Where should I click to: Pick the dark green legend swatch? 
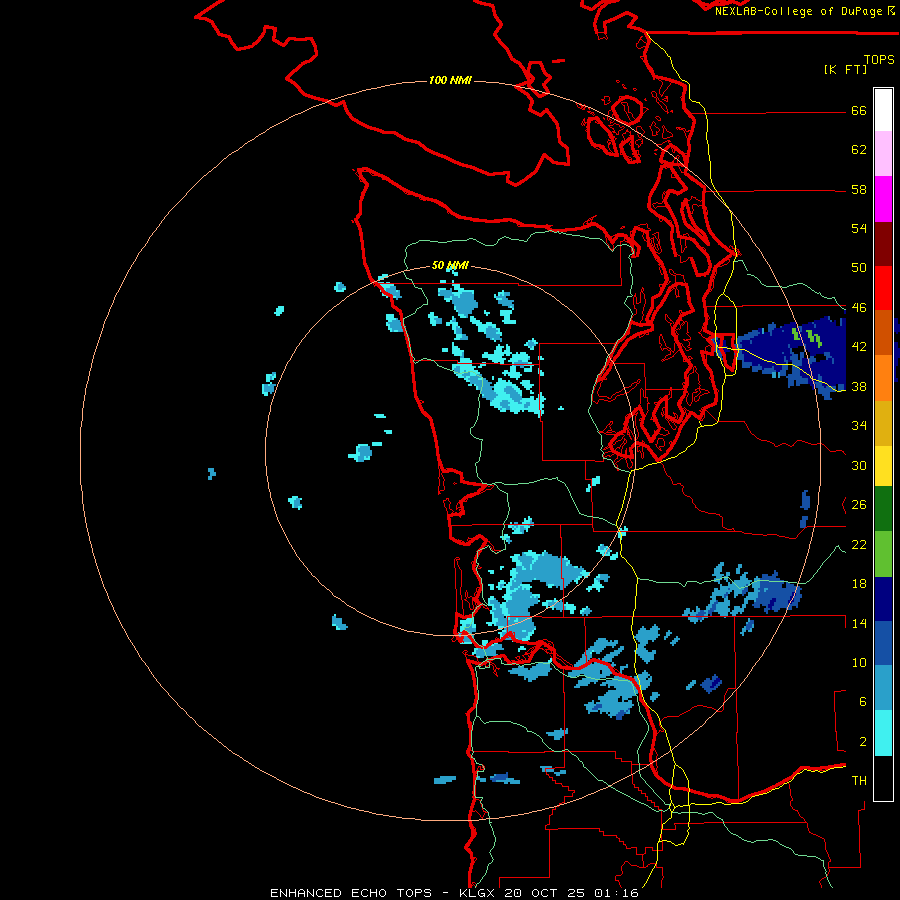click(883, 509)
